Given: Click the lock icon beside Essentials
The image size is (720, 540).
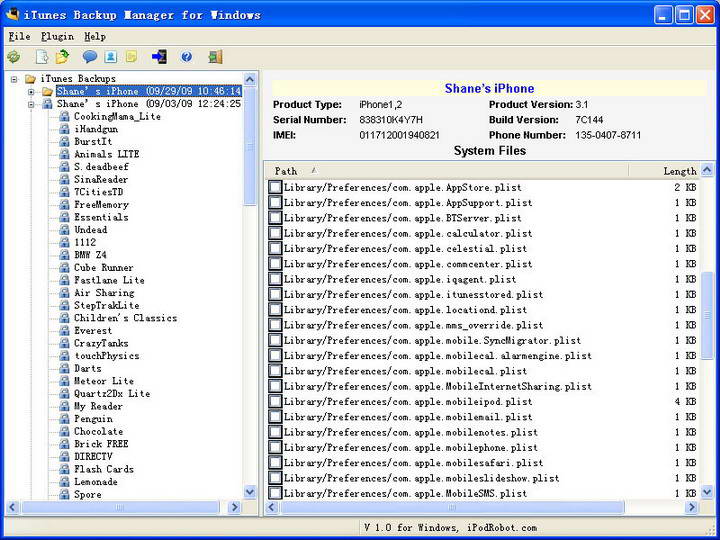Looking at the screenshot, I should tap(65, 217).
